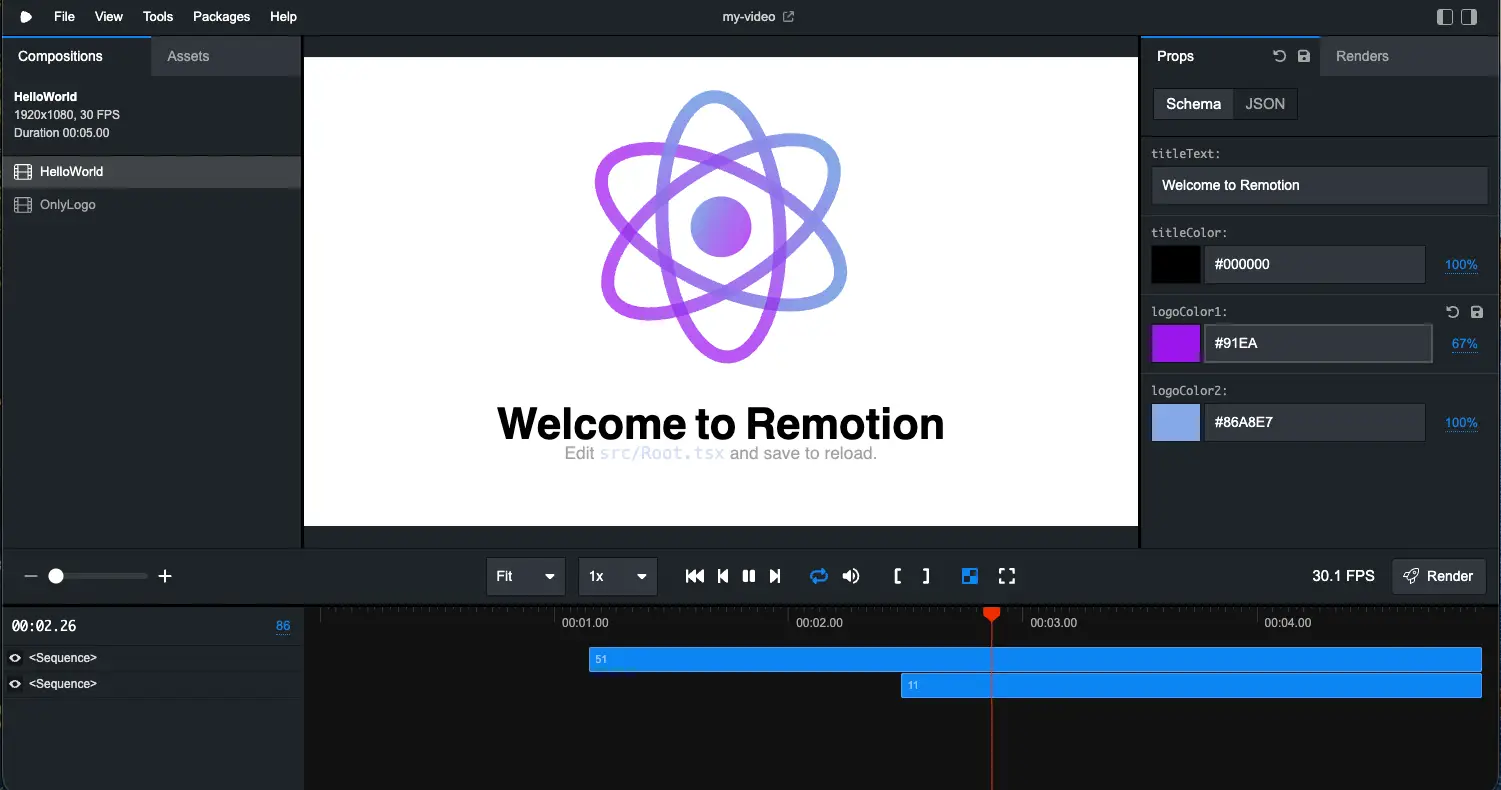Open the Help menu
This screenshot has height=790, width=1501.
(283, 17)
